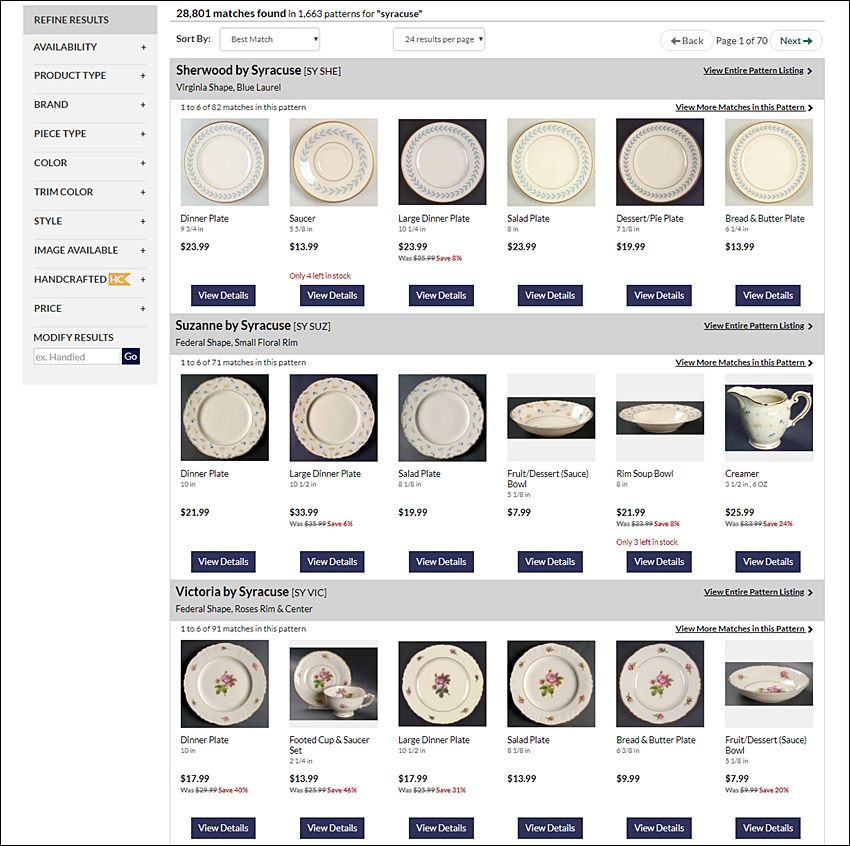850x846 pixels.
Task: Click the Sherwood Salad Plate product name
Action: pyautogui.click(x=529, y=218)
